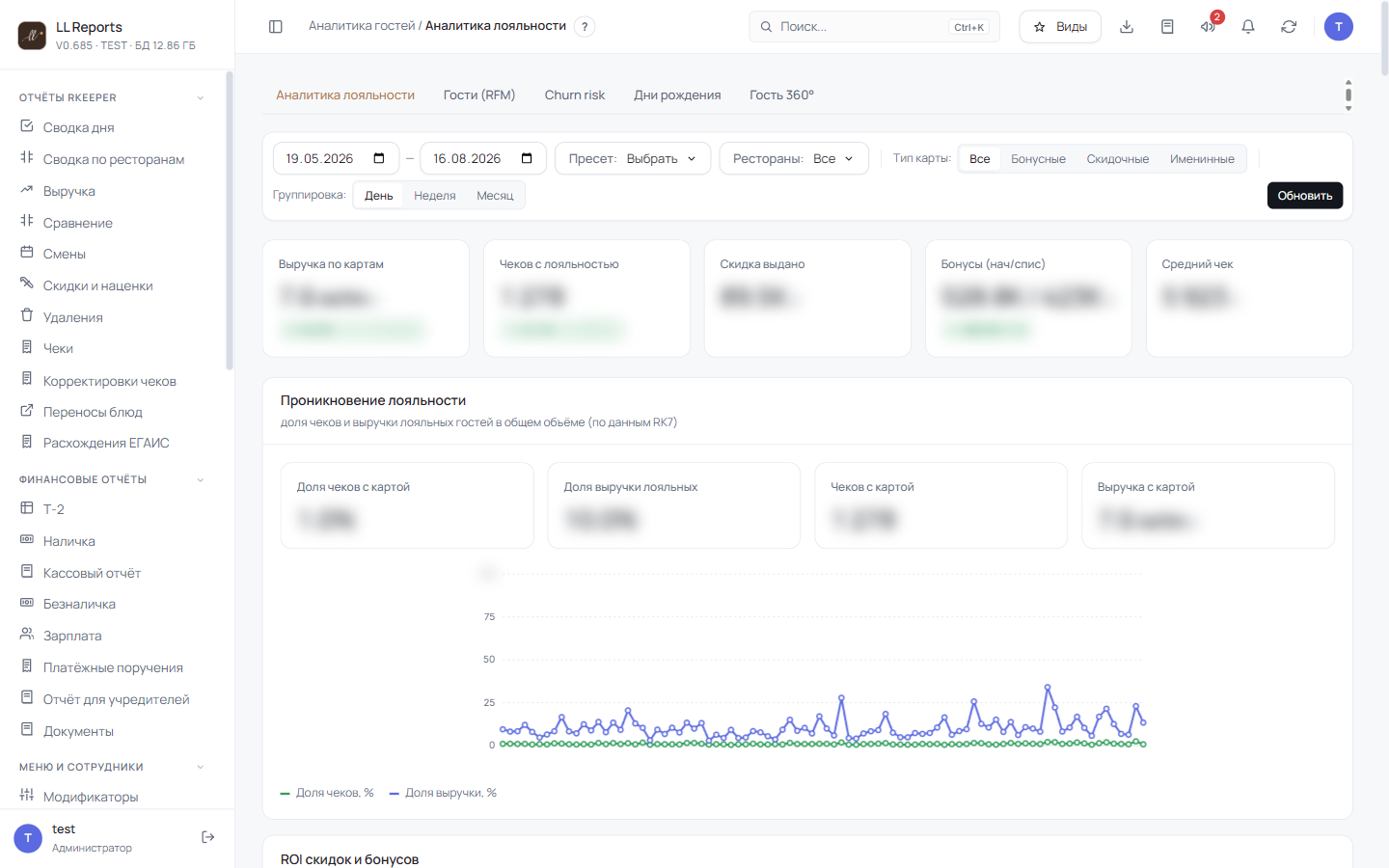Collapse the Финансовые отчёты section
1389x868 pixels.
[201, 479]
